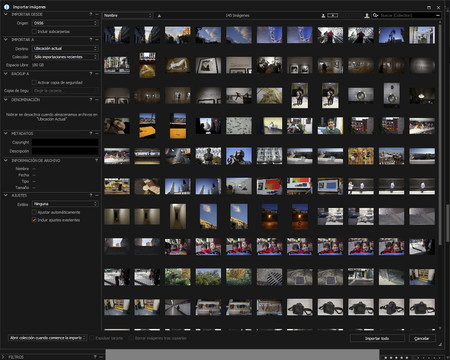Viewport: 450px width, 360px height.
Task: Click the Cancelar button
Action: (x=422, y=338)
